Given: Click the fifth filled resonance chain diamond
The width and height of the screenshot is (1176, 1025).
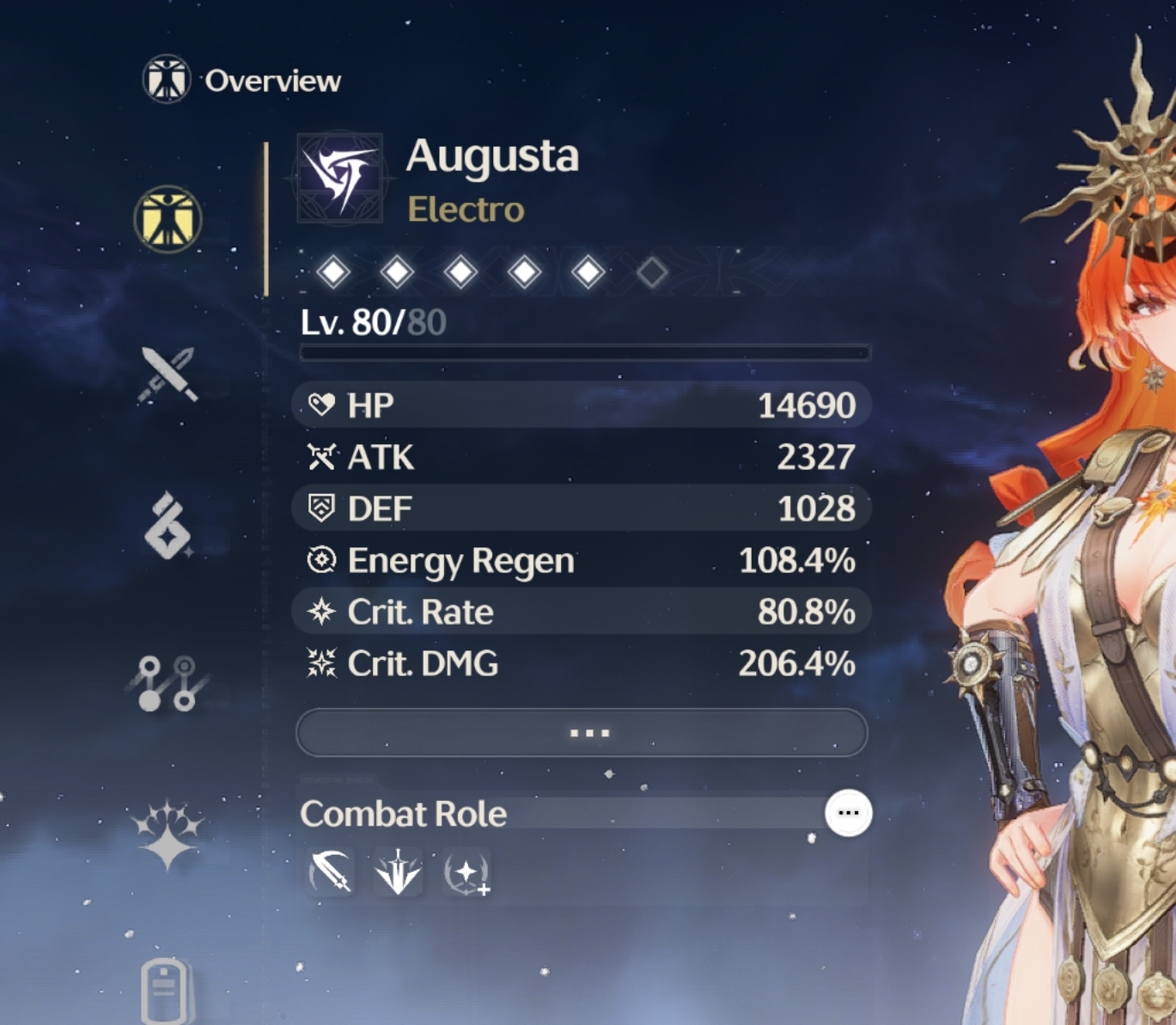Looking at the screenshot, I should pyautogui.click(x=588, y=272).
